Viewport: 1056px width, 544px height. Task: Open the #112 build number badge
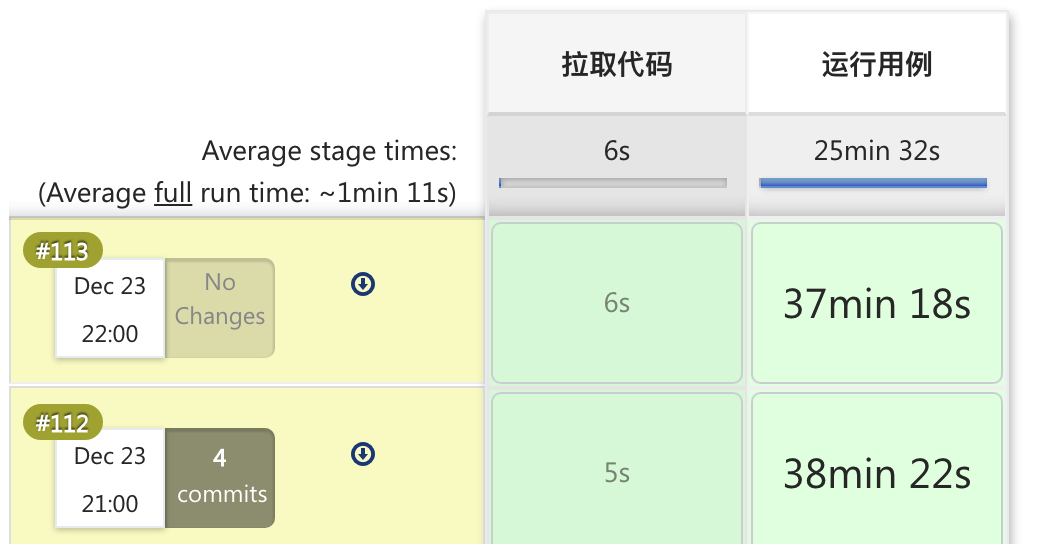[63, 423]
